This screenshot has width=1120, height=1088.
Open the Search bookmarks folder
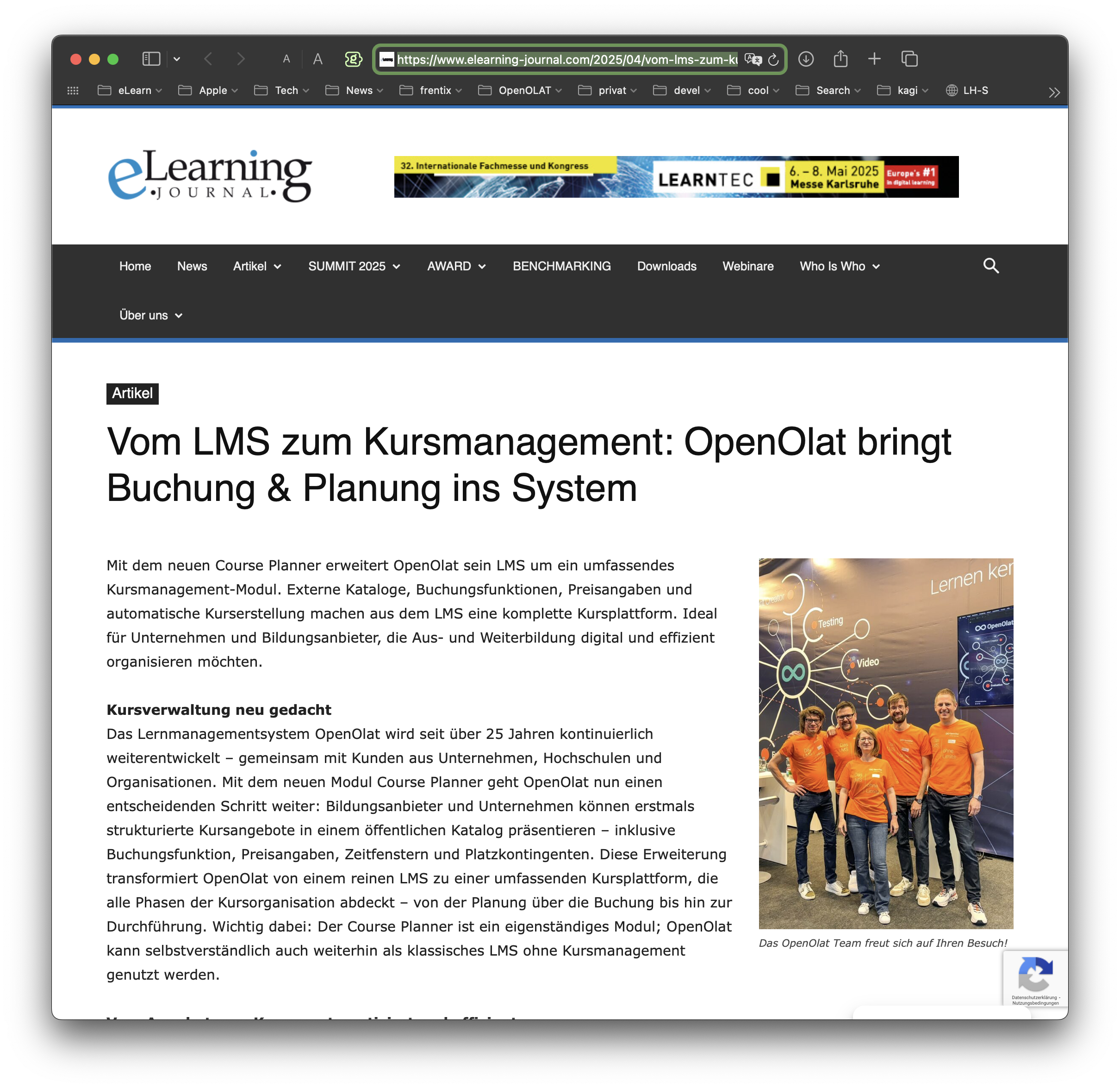point(828,90)
